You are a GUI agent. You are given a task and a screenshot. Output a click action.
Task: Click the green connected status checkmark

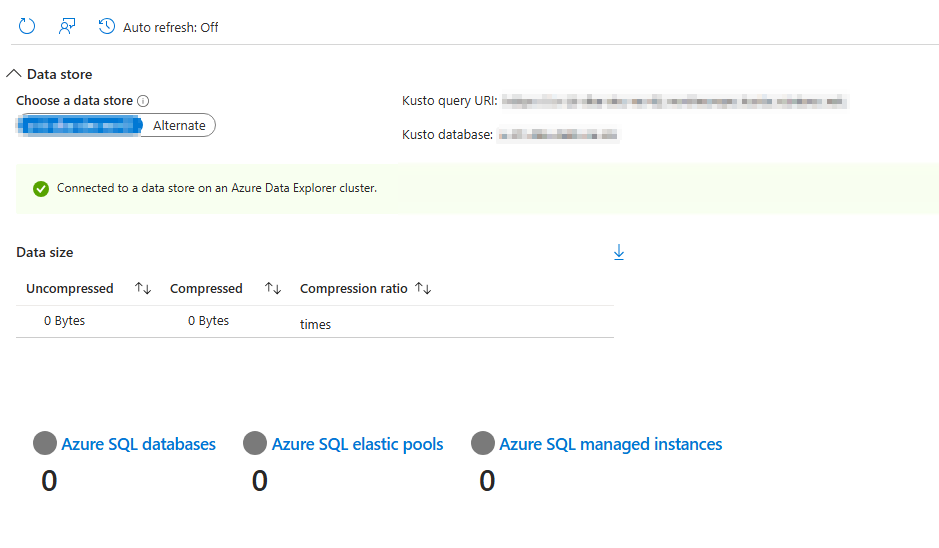click(41, 189)
